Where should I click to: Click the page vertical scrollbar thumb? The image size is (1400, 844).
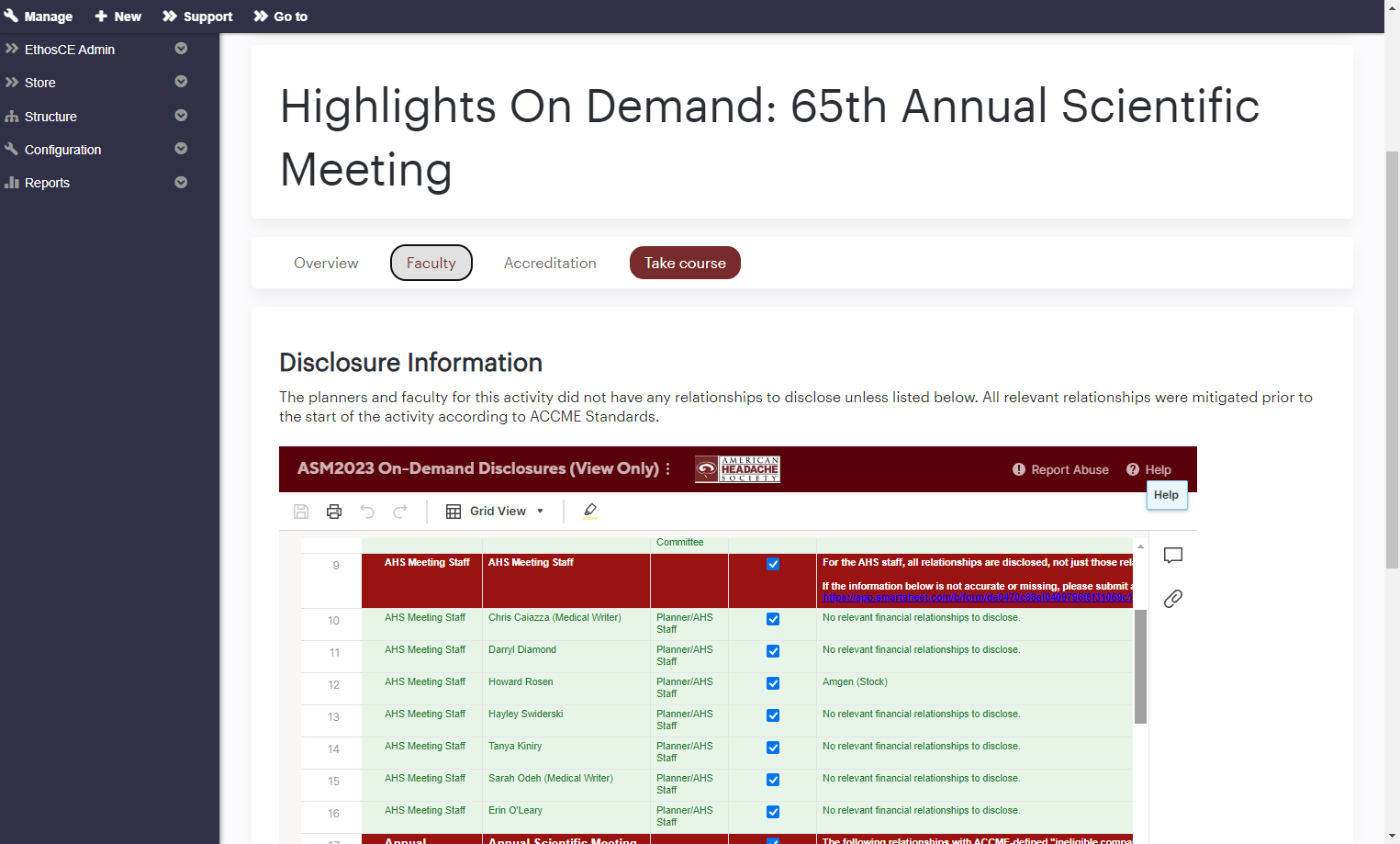coord(1392,360)
